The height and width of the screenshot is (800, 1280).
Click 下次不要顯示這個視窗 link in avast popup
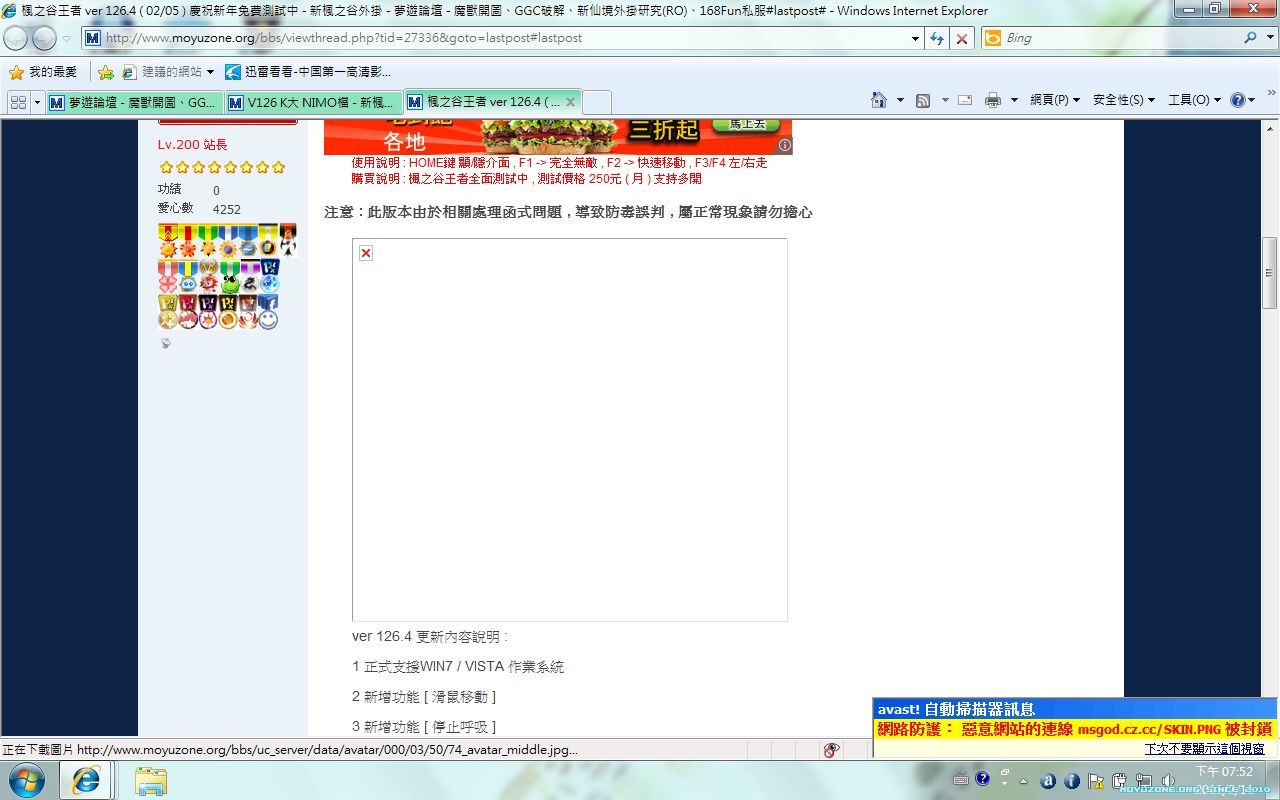[x=1204, y=748]
